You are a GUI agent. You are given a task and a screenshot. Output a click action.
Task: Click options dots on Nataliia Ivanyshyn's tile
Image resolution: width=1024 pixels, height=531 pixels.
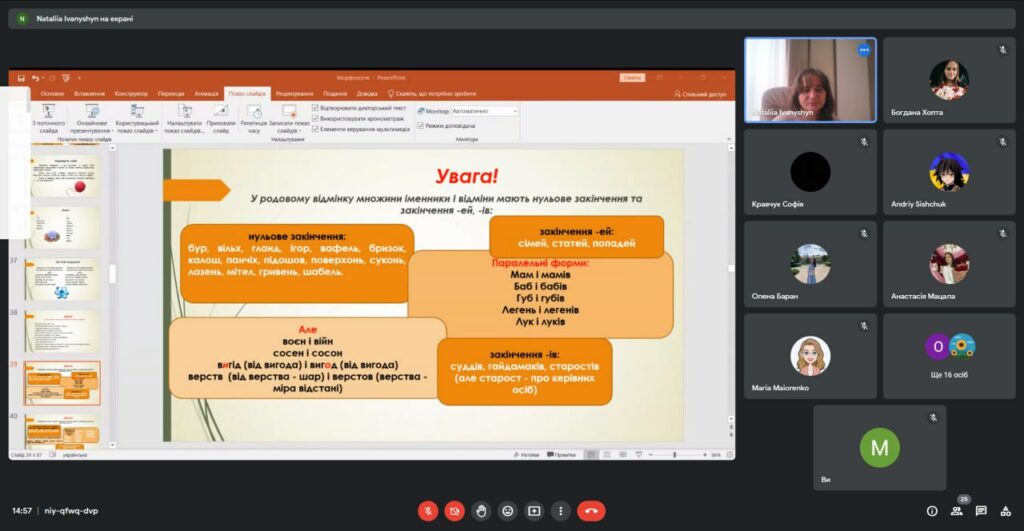pos(864,50)
